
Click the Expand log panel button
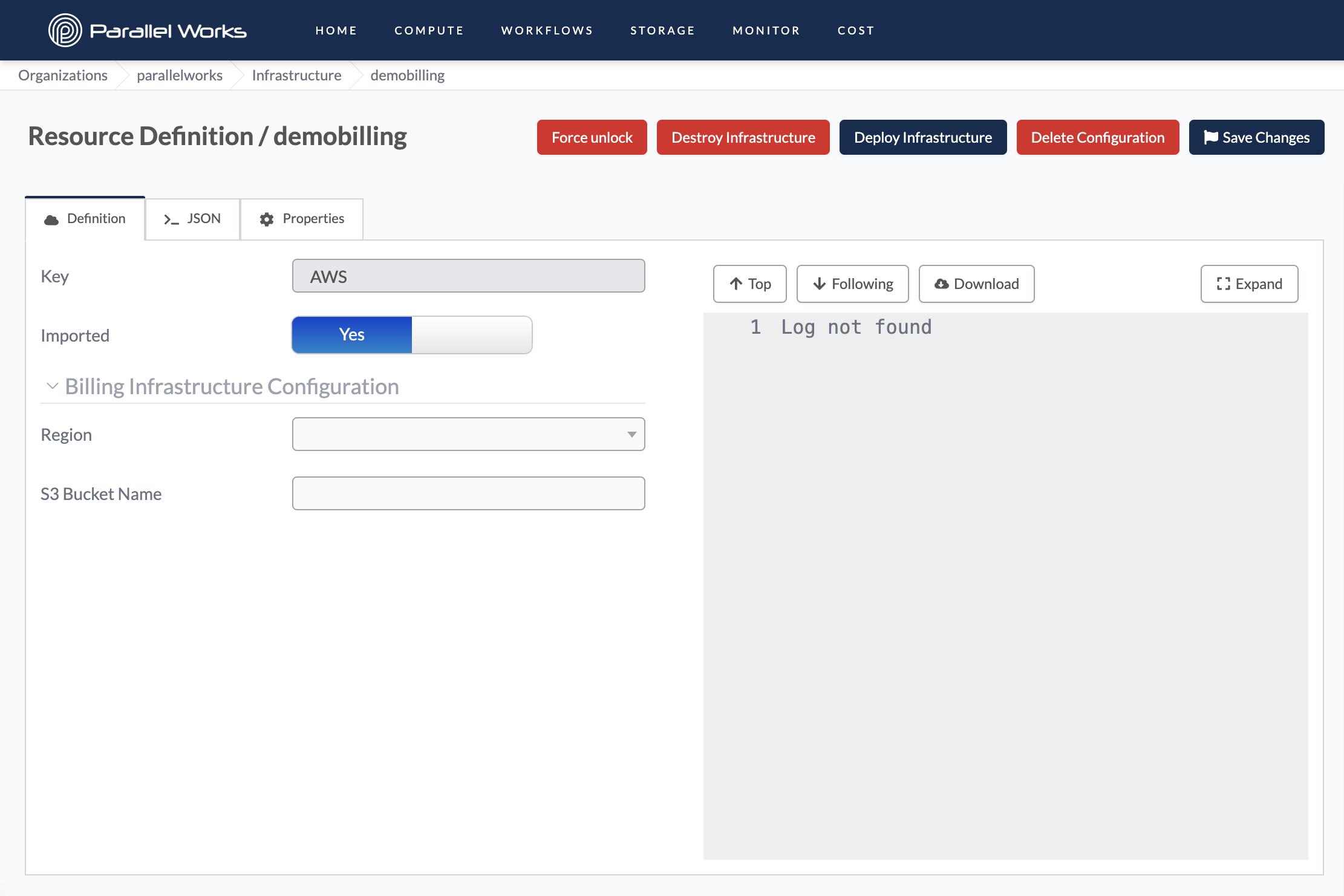pyautogui.click(x=1249, y=283)
